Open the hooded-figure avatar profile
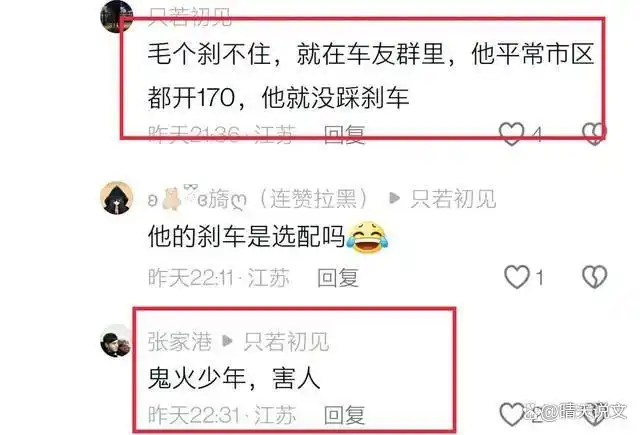Screen dimensions: 640x435 pos(116,198)
